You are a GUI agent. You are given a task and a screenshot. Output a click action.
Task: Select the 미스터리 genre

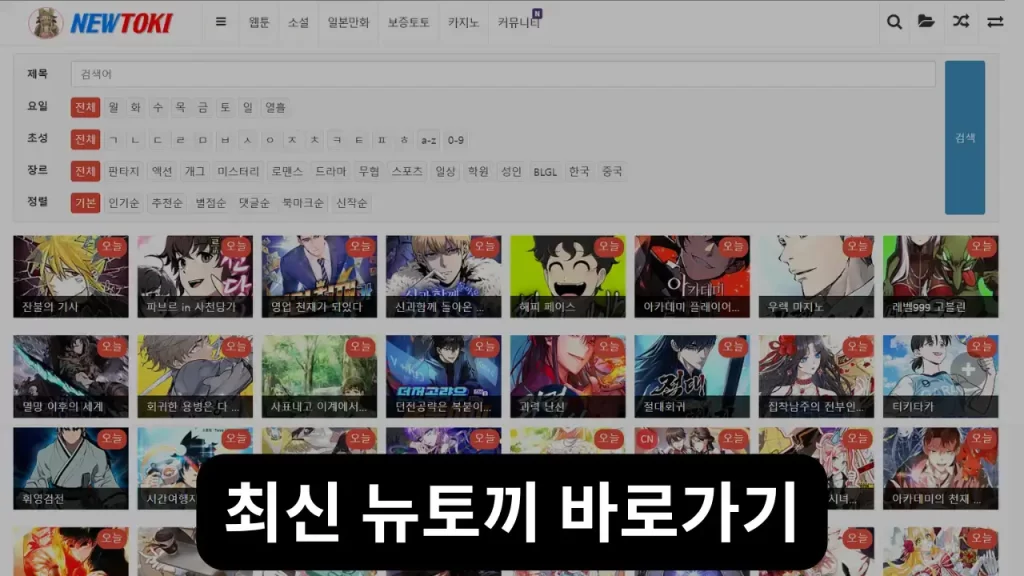tap(238, 171)
